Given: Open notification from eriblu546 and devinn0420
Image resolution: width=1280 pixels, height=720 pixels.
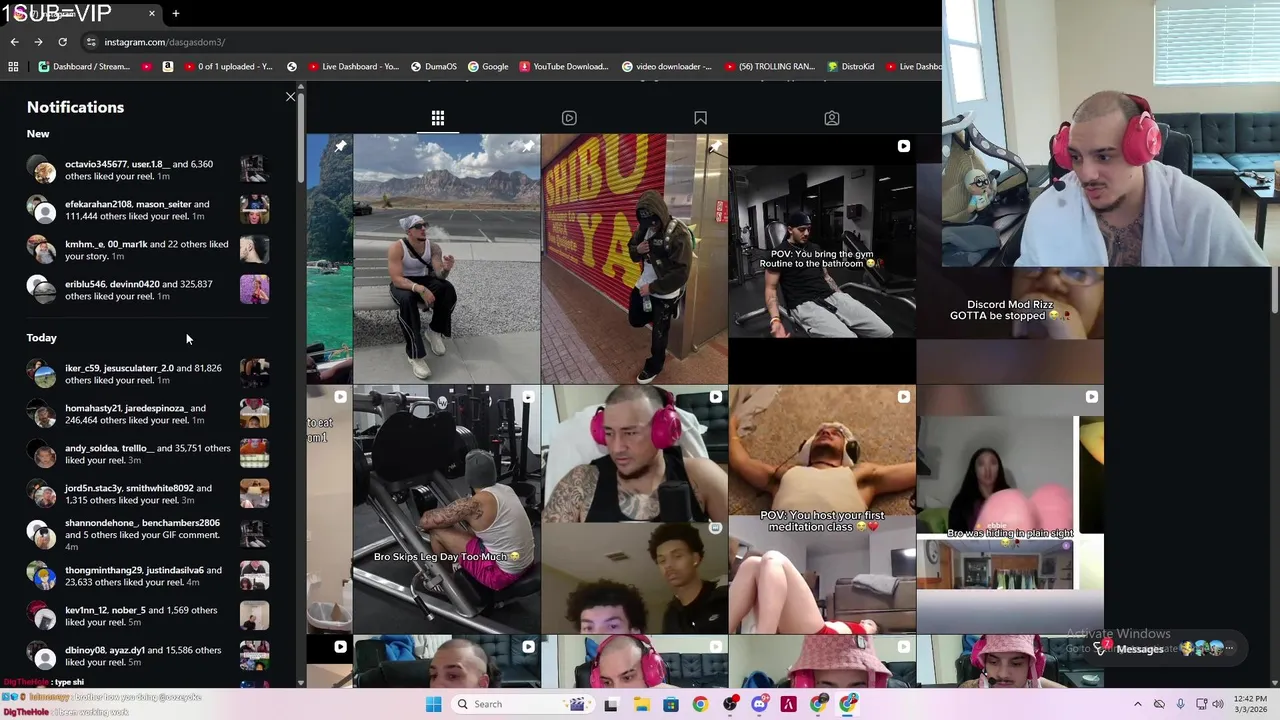Looking at the screenshot, I should 148,290.
